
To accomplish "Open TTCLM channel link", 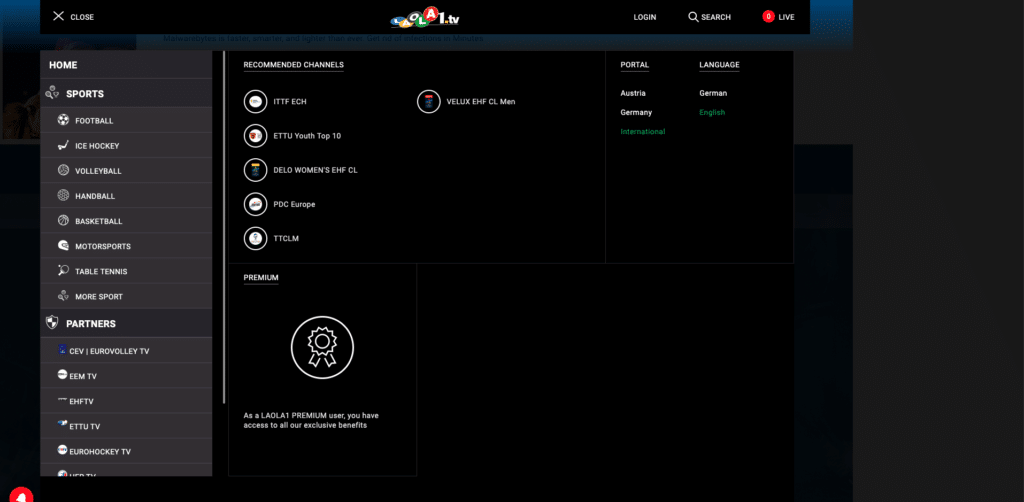I will tap(286, 238).
